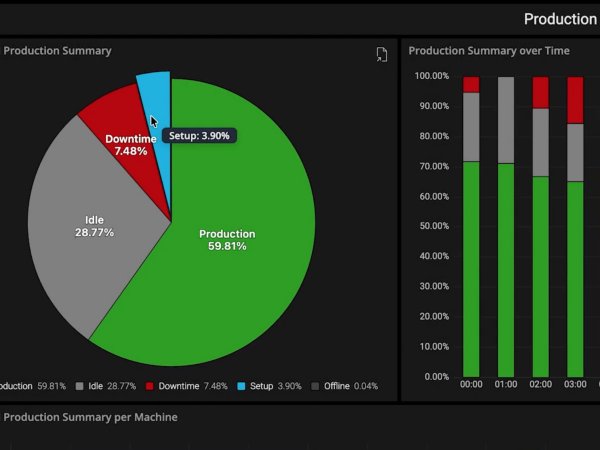Click the gray segment of the 01:00 bar
The image size is (600, 450).
tap(506, 120)
